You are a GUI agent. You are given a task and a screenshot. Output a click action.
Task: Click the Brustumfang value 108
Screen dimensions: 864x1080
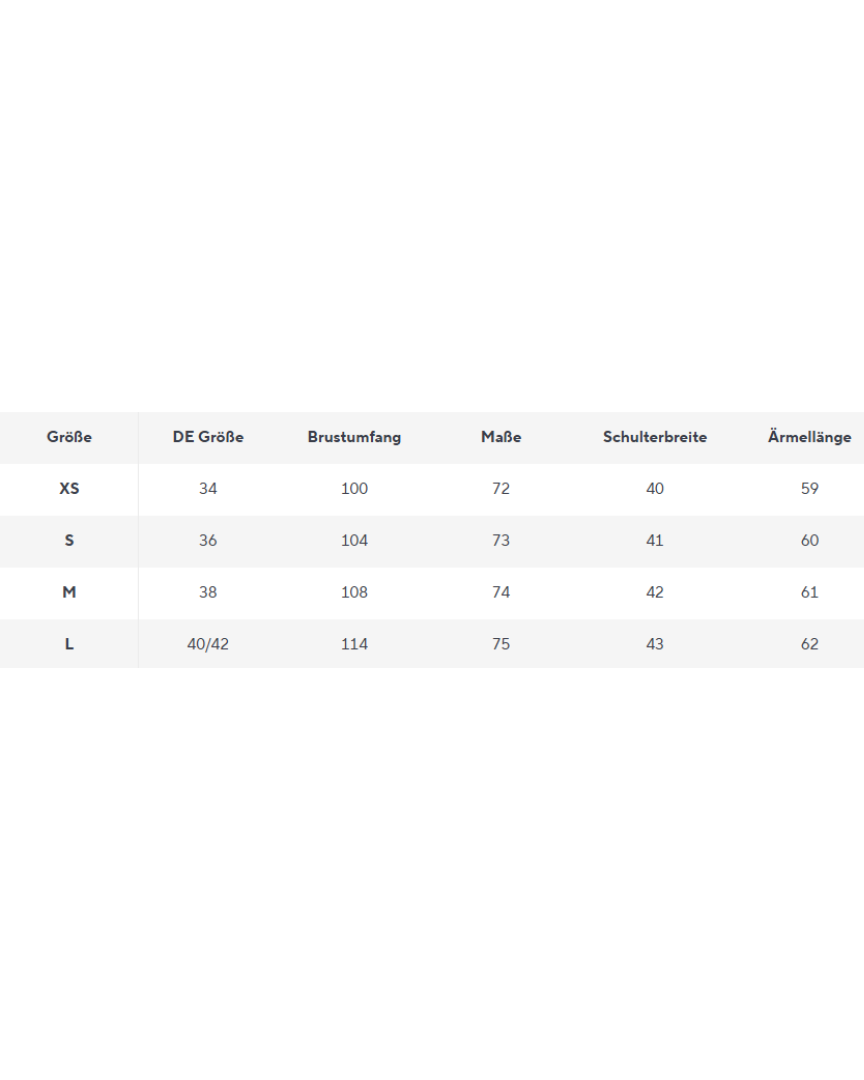[x=354, y=593]
